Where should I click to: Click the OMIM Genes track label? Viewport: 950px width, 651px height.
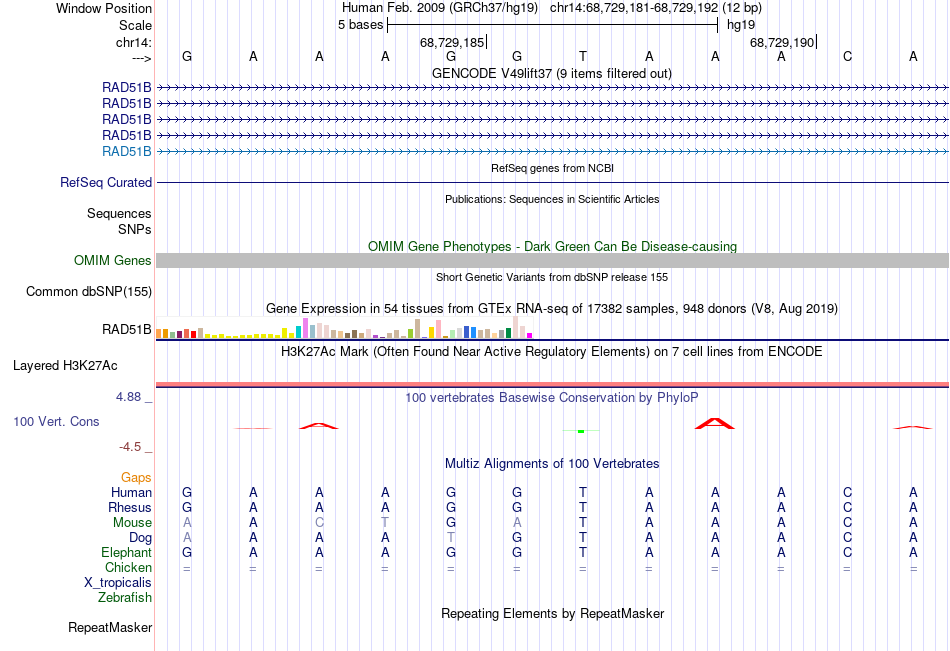(113, 261)
